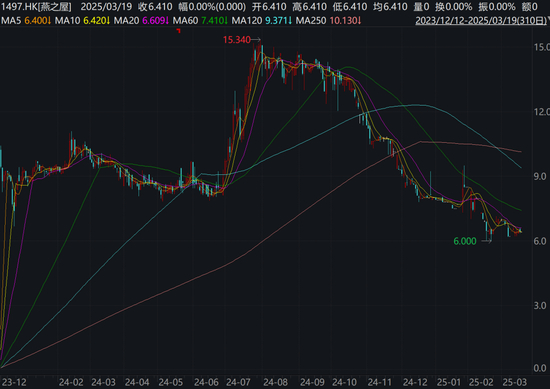Click the 24-02 date axis label
Screen dimensions: 550x389
pyautogui.click(x=71, y=382)
